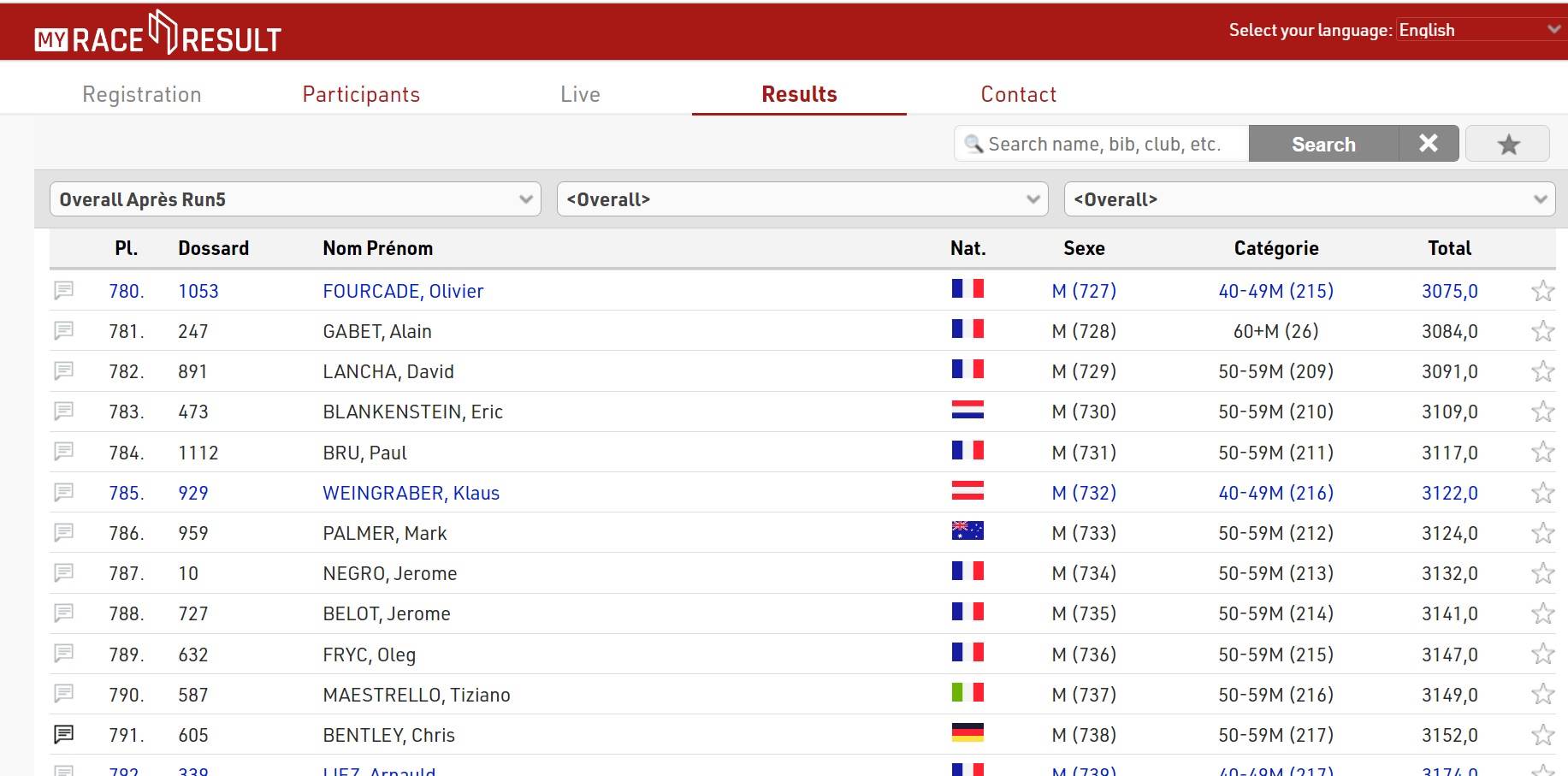Click the Austrian flag for WEINGRABER, Klaus
Screen dimensions: 1568x776
click(967, 491)
